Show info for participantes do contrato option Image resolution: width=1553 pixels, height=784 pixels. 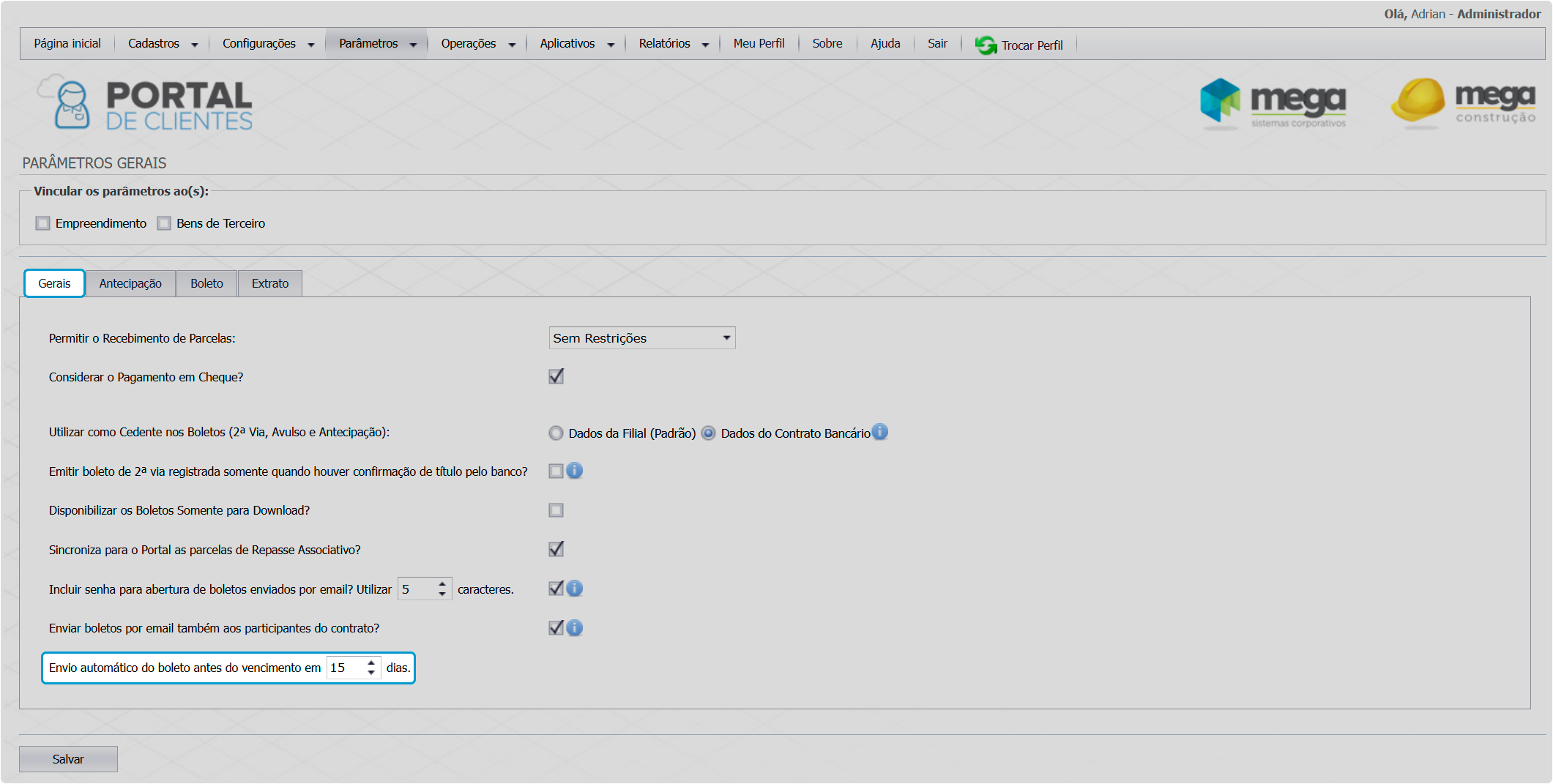(575, 628)
